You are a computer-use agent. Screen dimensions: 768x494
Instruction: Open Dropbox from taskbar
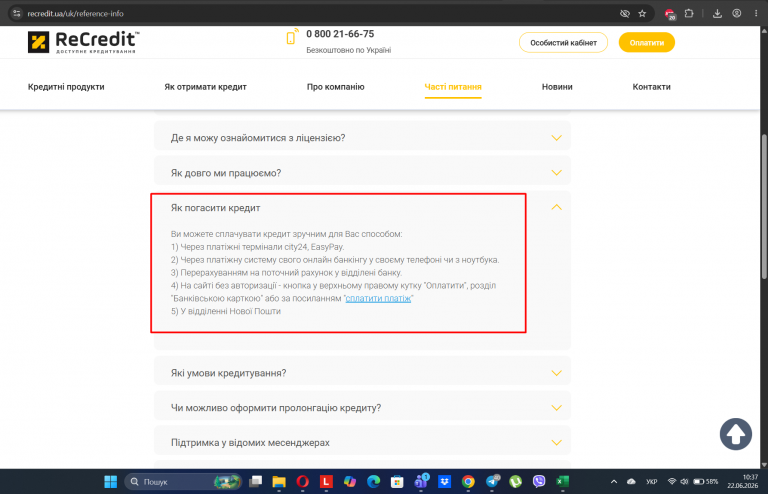pos(444,482)
